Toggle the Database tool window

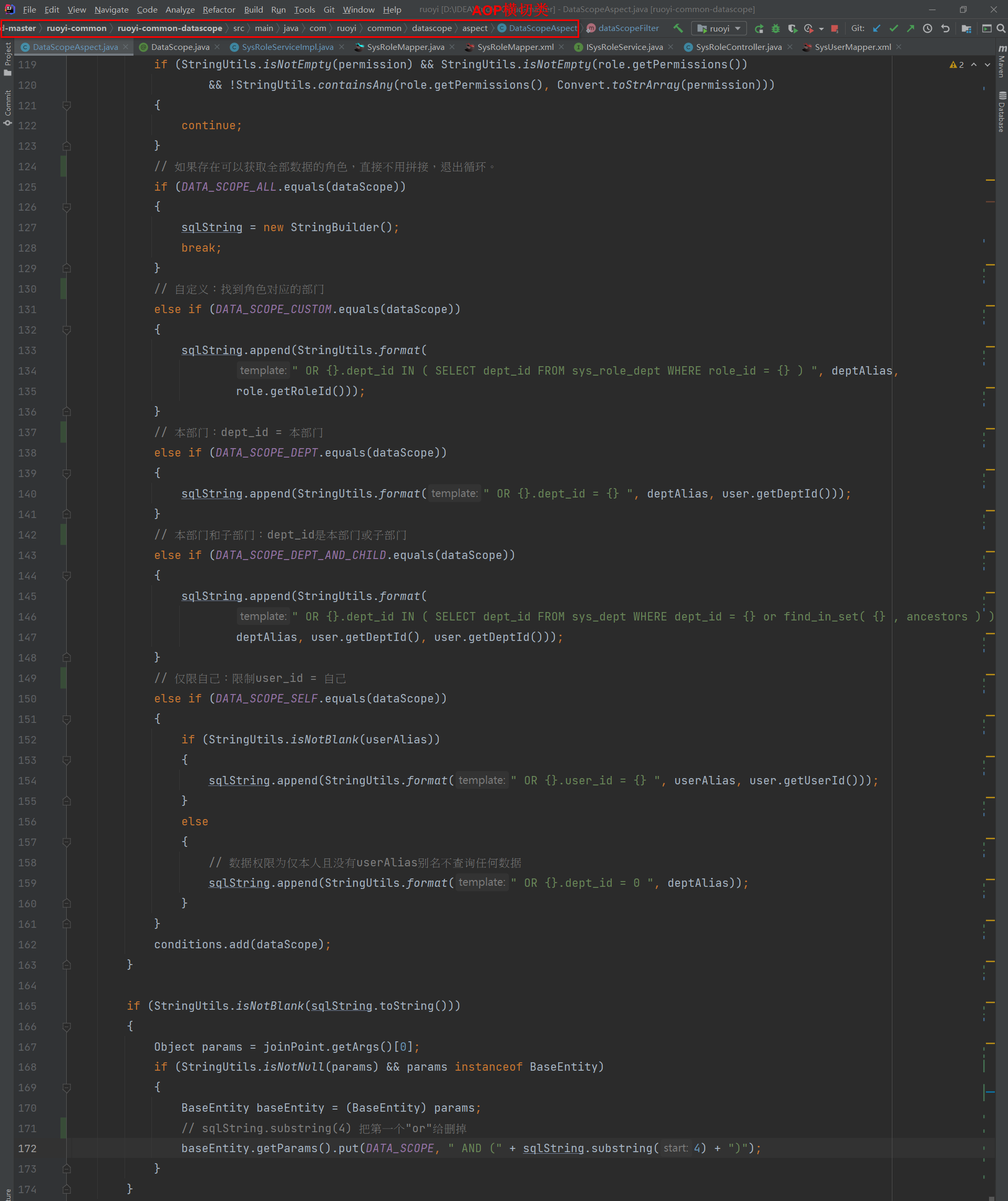coord(1002,112)
